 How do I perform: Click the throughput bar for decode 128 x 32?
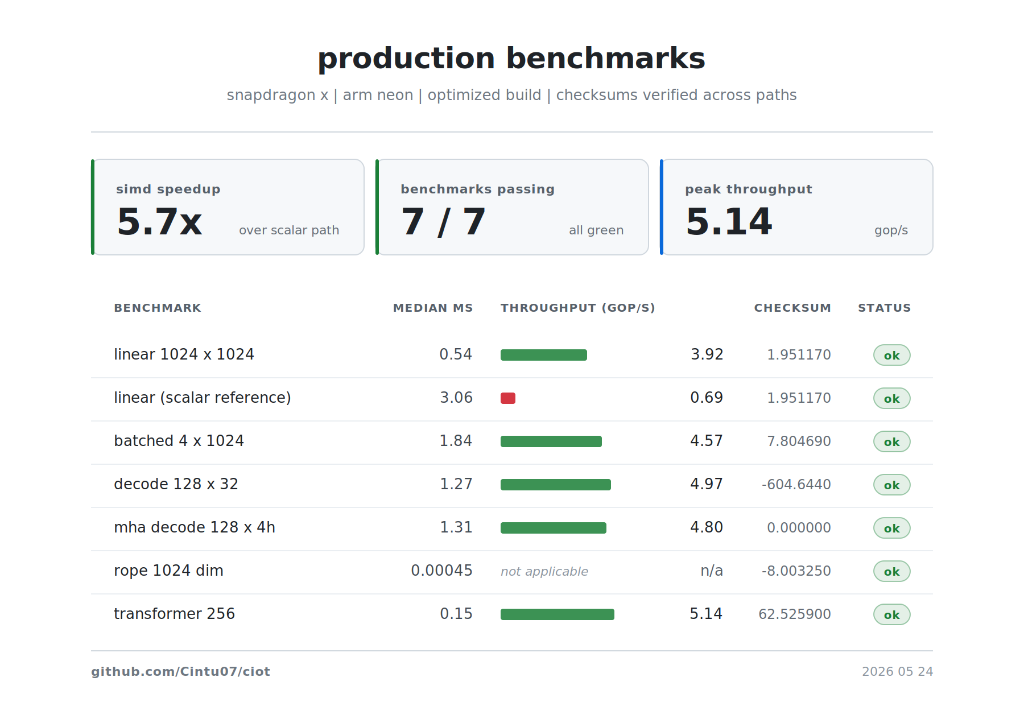(556, 485)
